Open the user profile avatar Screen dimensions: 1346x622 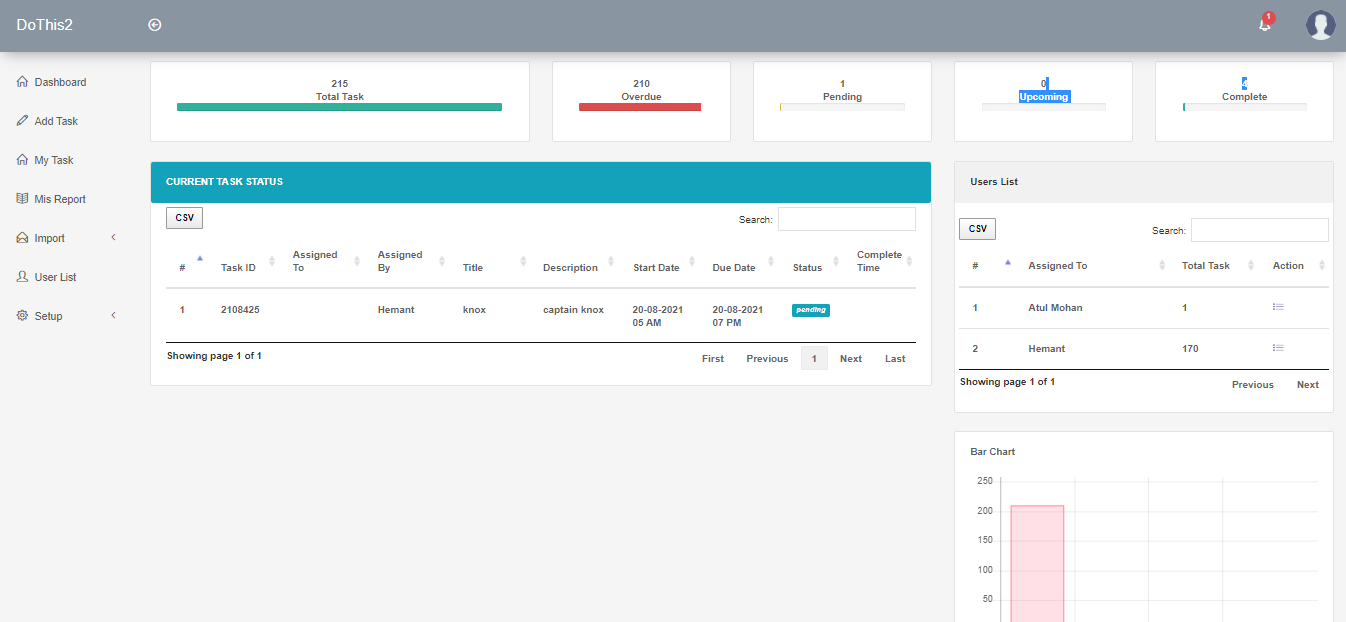tap(1320, 25)
